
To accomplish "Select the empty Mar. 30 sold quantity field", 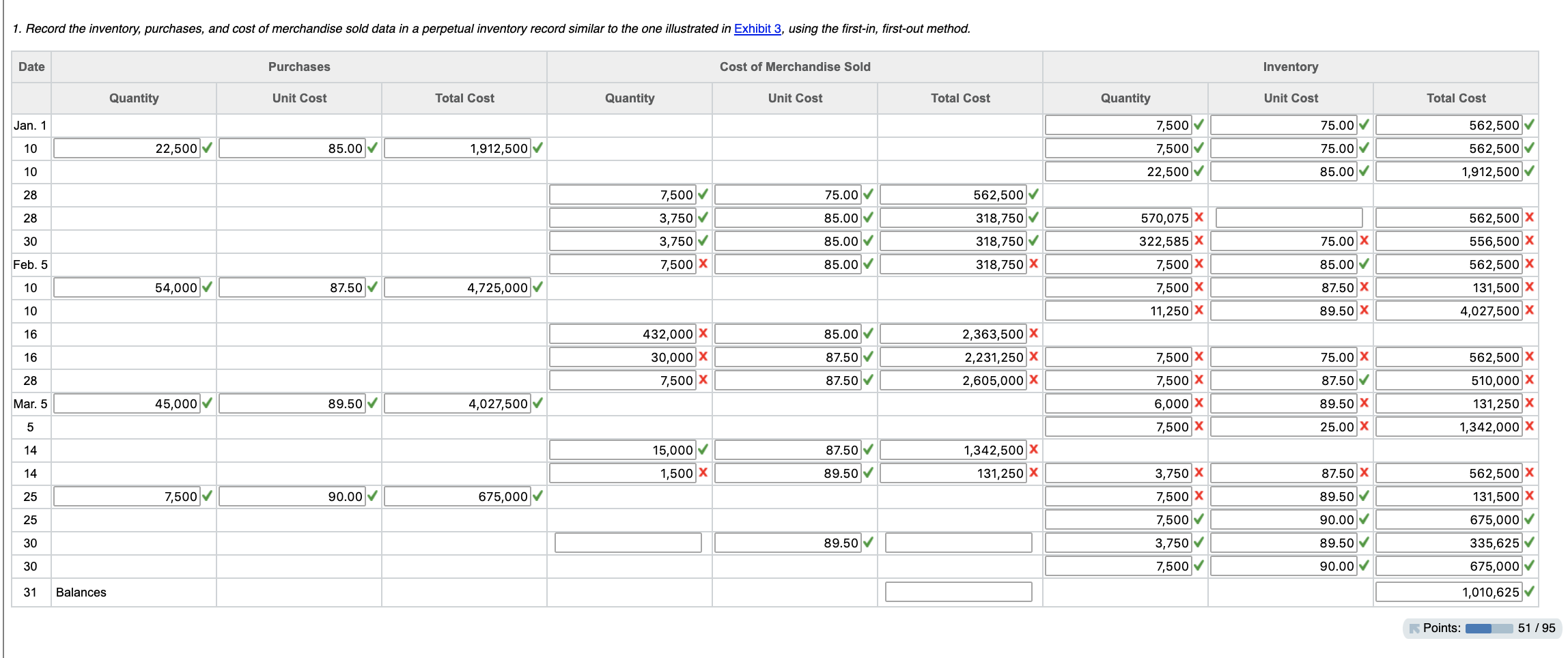I will (628, 543).
